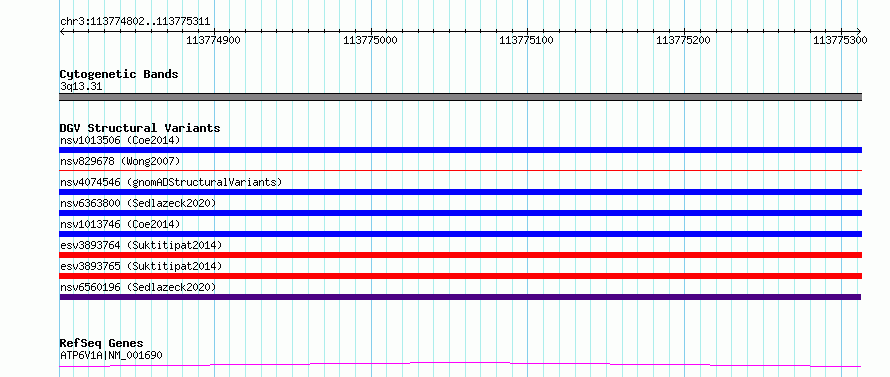Click the nsv6363800 (Sedlazeck2020) label
890x377 pixels.
click(x=138, y=203)
